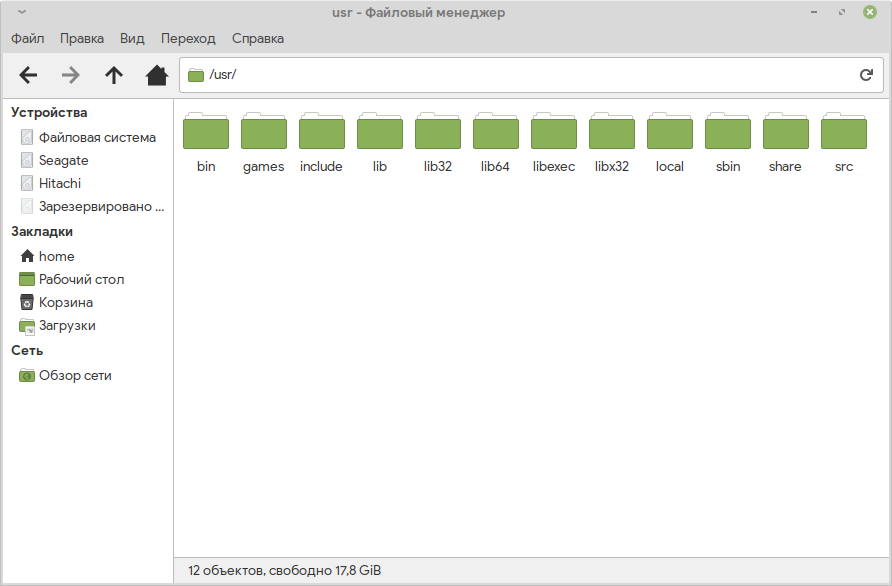
Task: Open the Файл menu
Action: pos(27,39)
